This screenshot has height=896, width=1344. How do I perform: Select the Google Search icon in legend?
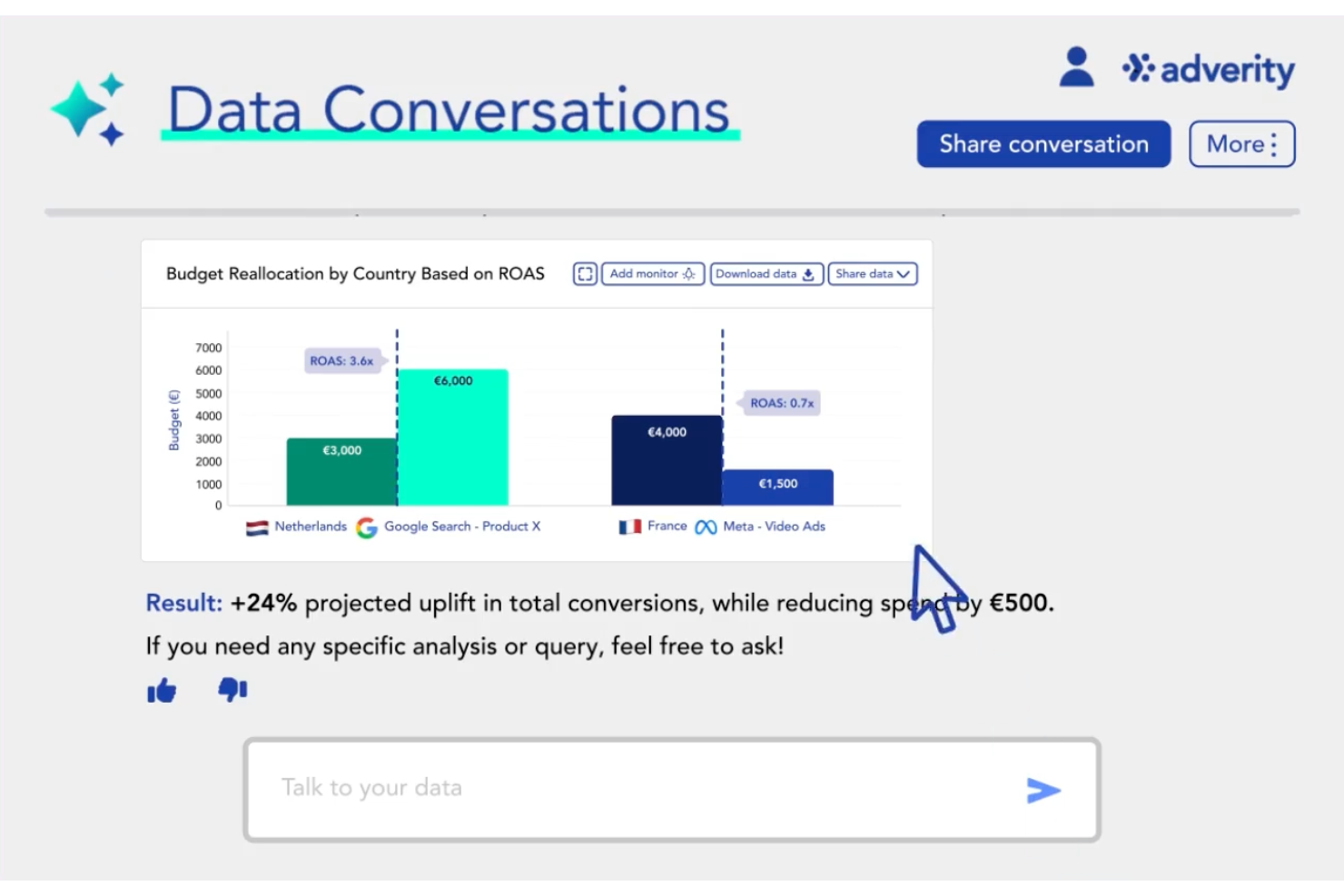(367, 527)
